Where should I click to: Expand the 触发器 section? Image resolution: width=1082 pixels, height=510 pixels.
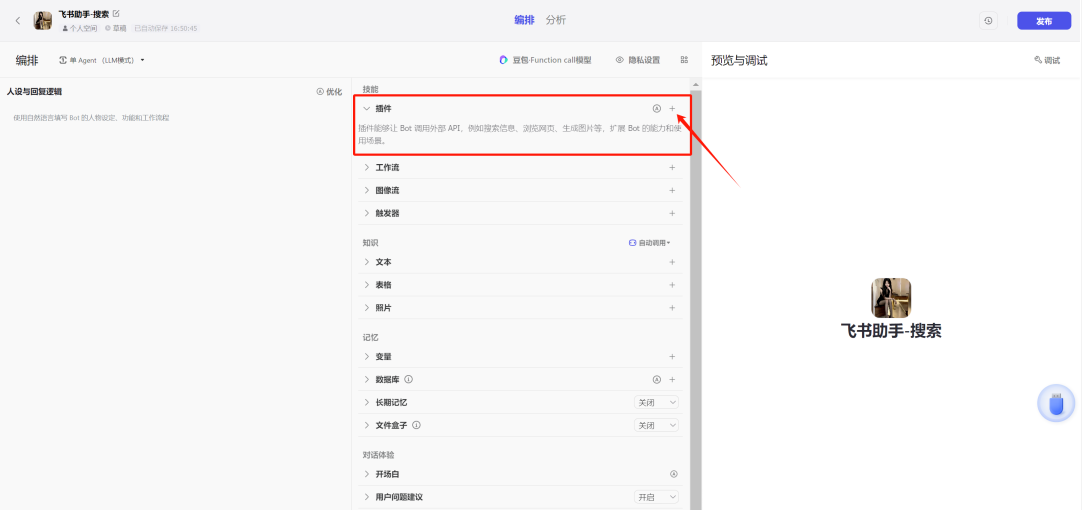tap(367, 213)
